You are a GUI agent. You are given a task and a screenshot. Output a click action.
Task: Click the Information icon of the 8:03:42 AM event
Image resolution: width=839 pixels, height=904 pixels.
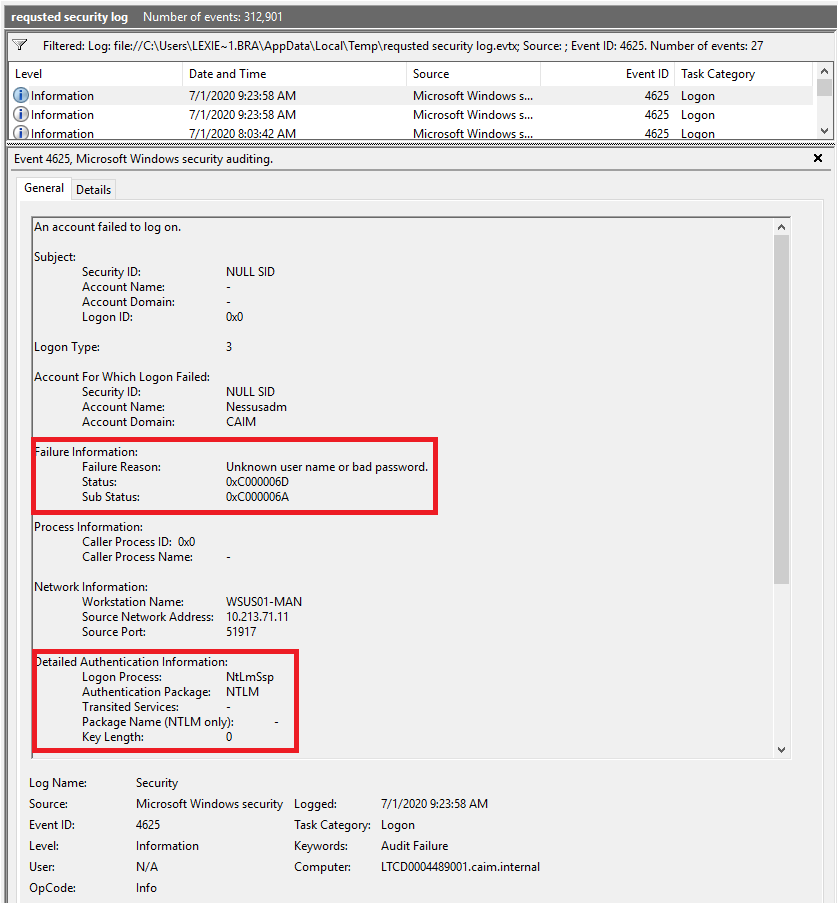click(x=21, y=133)
